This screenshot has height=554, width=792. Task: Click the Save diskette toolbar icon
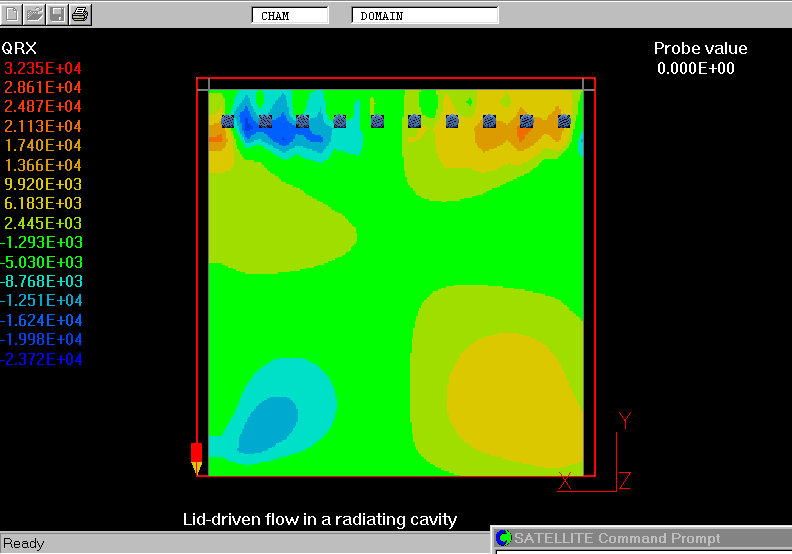pos(57,14)
